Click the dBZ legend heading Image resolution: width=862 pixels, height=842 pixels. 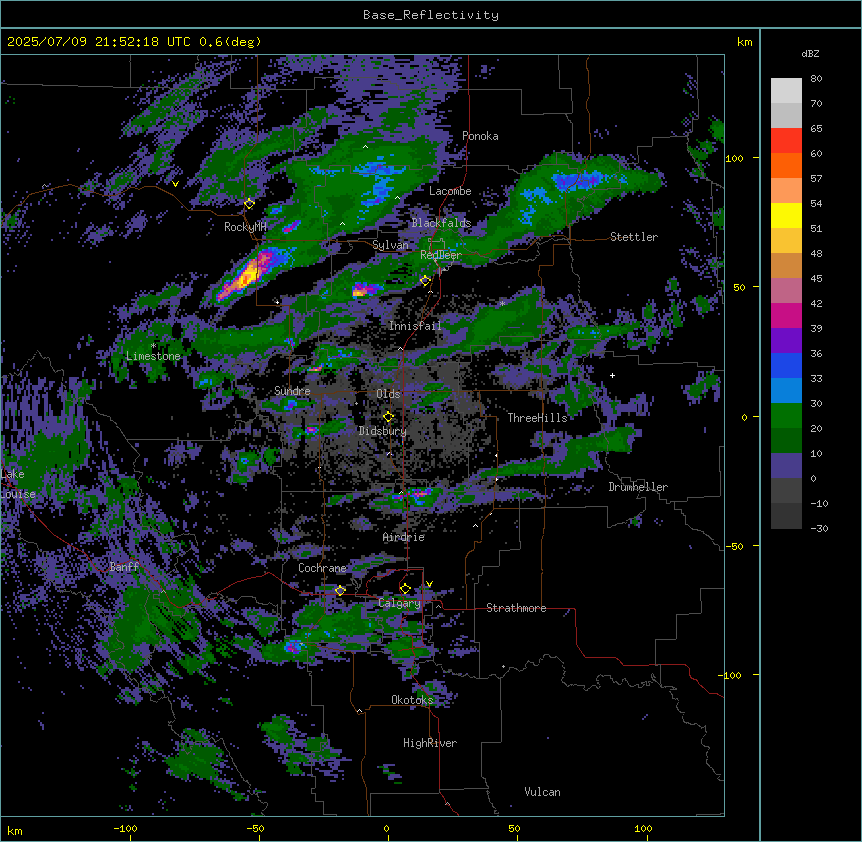pyautogui.click(x=810, y=53)
